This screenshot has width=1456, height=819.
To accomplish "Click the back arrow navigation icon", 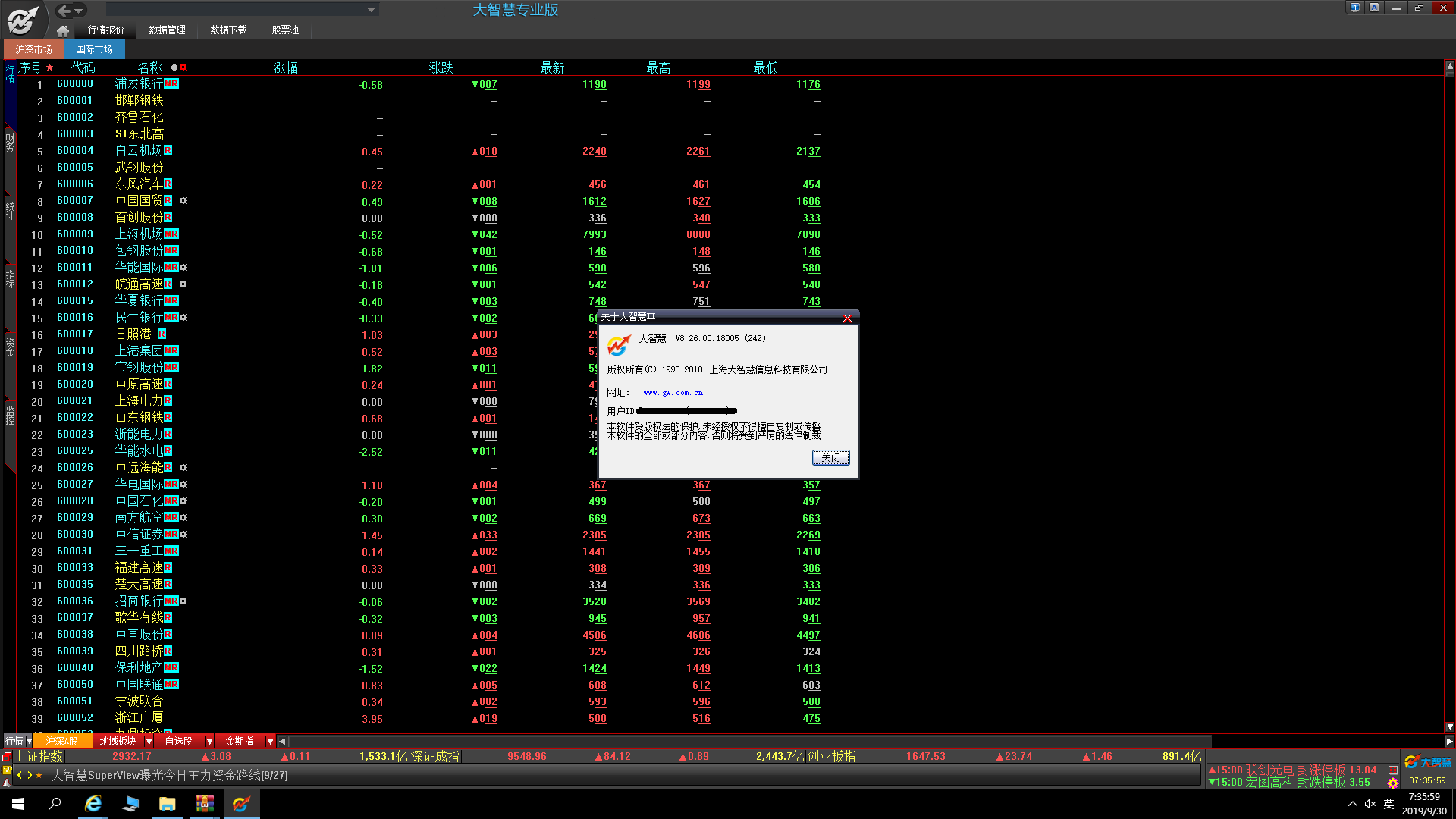I will pyautogui.click(x=64, y=11).
